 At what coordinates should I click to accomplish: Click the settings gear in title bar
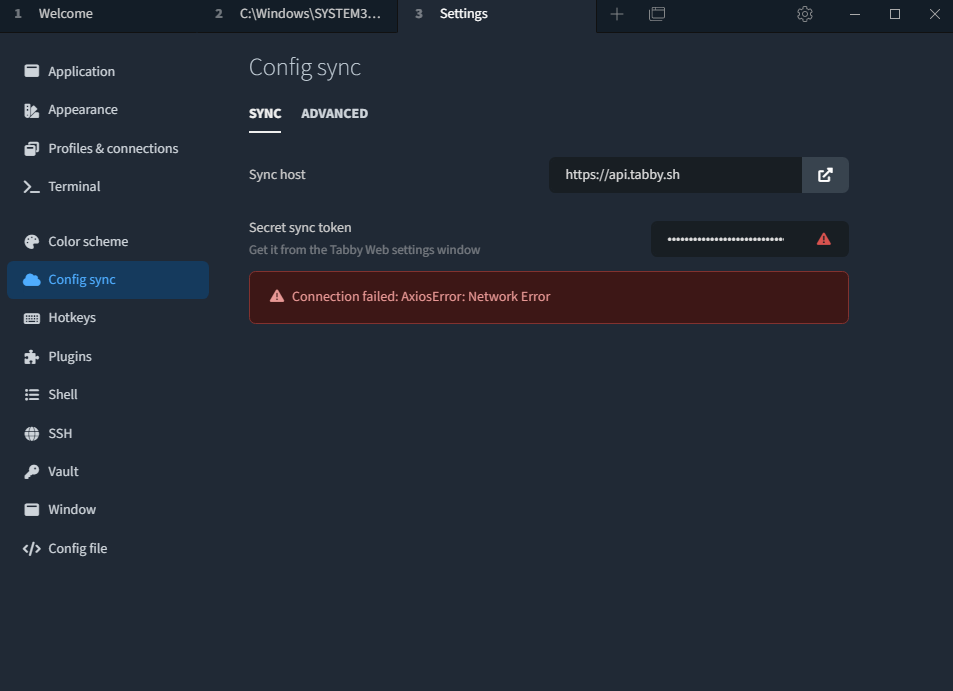(805, 14)
